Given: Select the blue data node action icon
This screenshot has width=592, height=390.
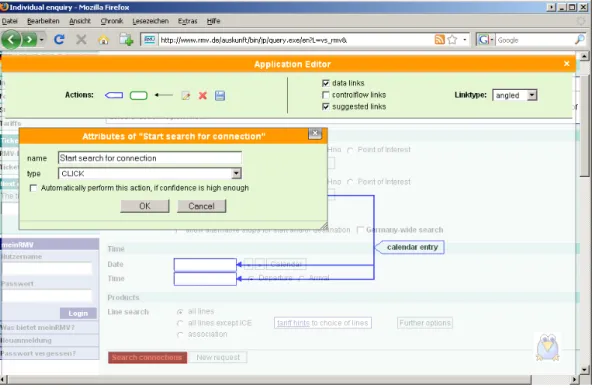Looking at the screenshot, I should click(x=114, y=95).
